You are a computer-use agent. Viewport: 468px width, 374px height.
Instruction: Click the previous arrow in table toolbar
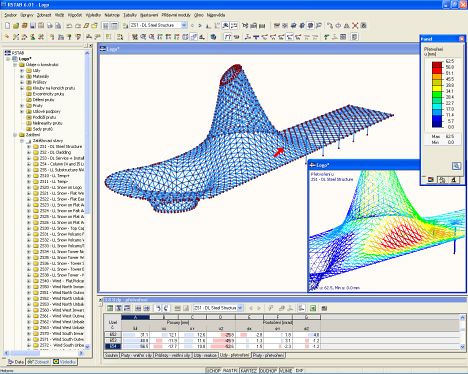click(x=251, y=308)
